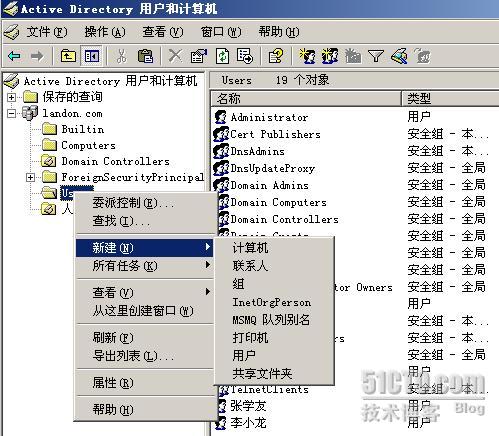Viewport: 499px width, 436px height.
Task: Click the Paste clipboard icon
Action: tap(145, 56)
